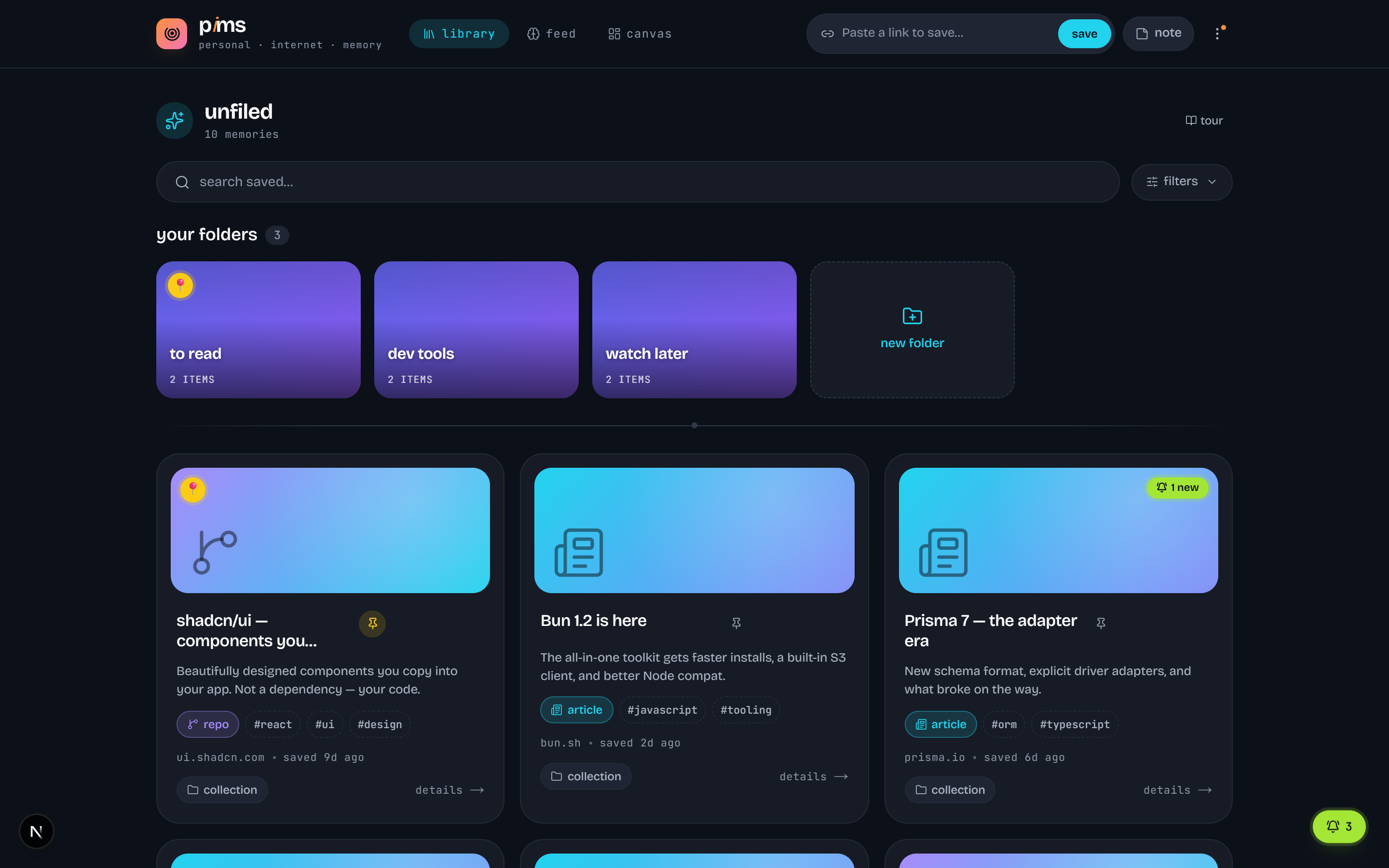Filter by #design tag
The height and width of the screenshot is (868, 1389).
click(380, 724)
